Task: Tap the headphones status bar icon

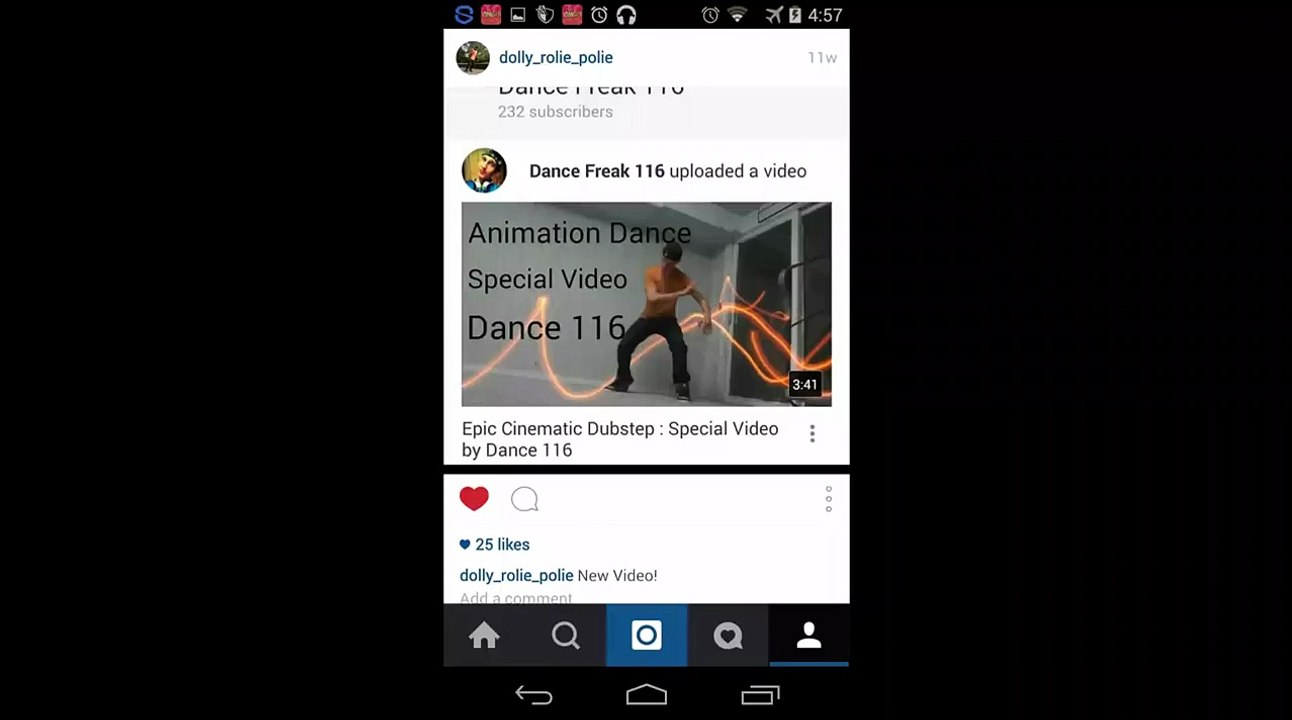Action: pos(627,15)
